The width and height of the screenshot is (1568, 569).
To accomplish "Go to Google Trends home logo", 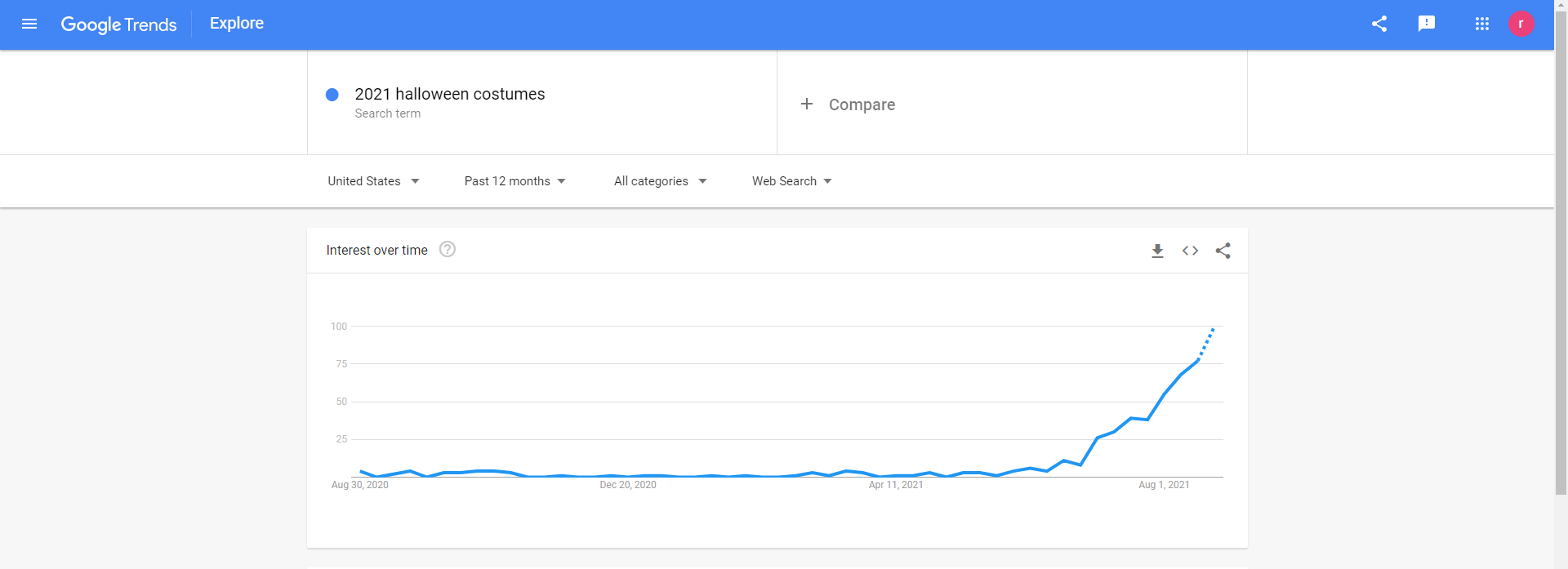I will [118, 24].
